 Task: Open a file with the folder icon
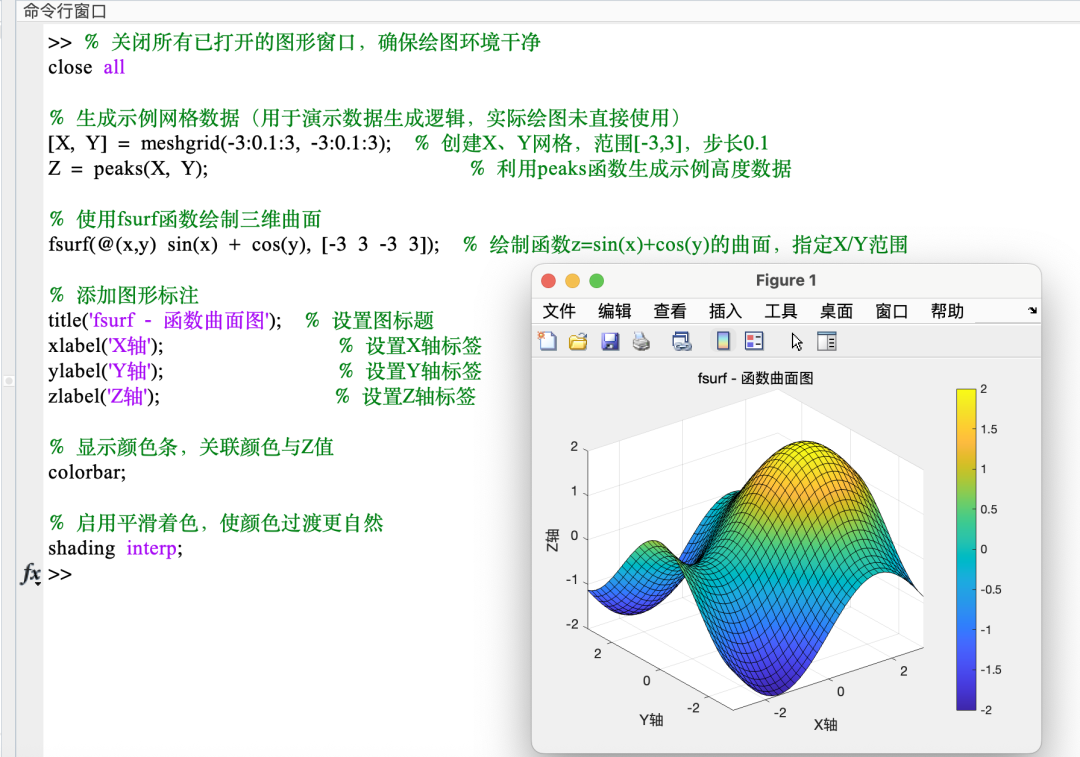point(578,341)
